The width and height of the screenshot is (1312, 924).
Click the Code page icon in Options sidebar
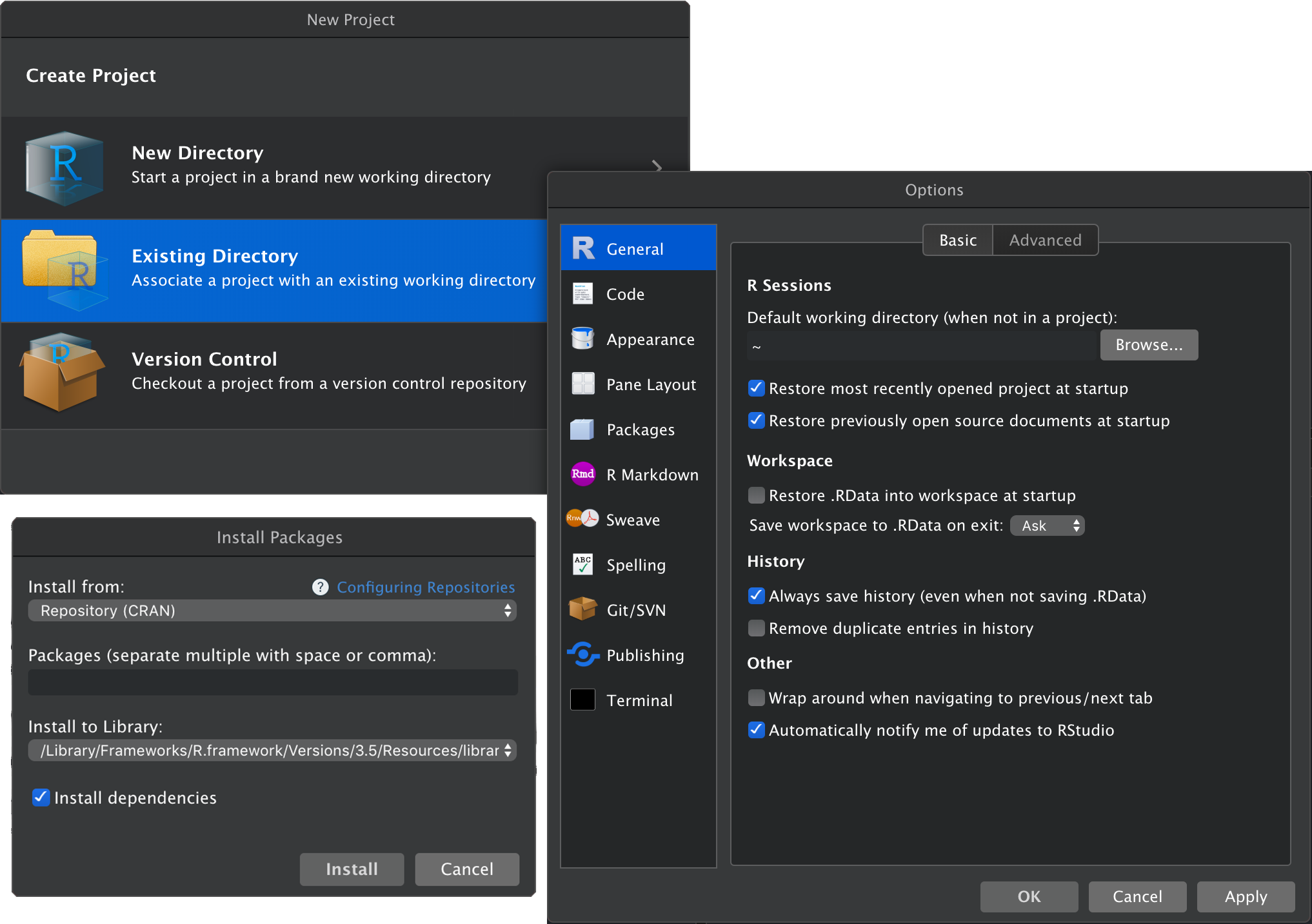(583, 293)
